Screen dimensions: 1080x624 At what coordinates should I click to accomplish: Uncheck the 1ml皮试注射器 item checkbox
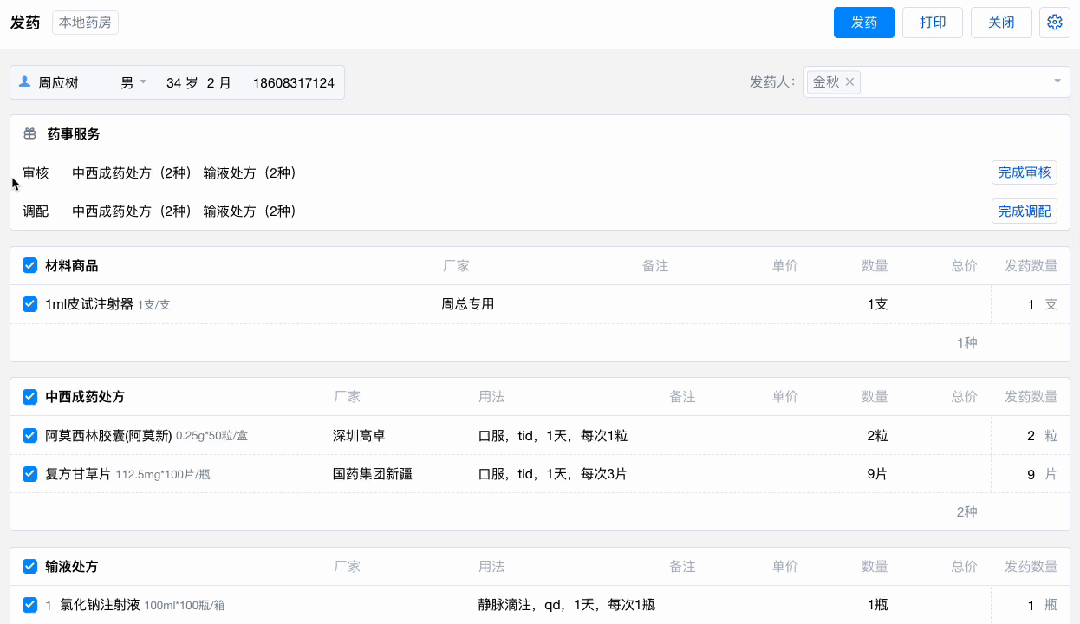(x=30, y=304)
